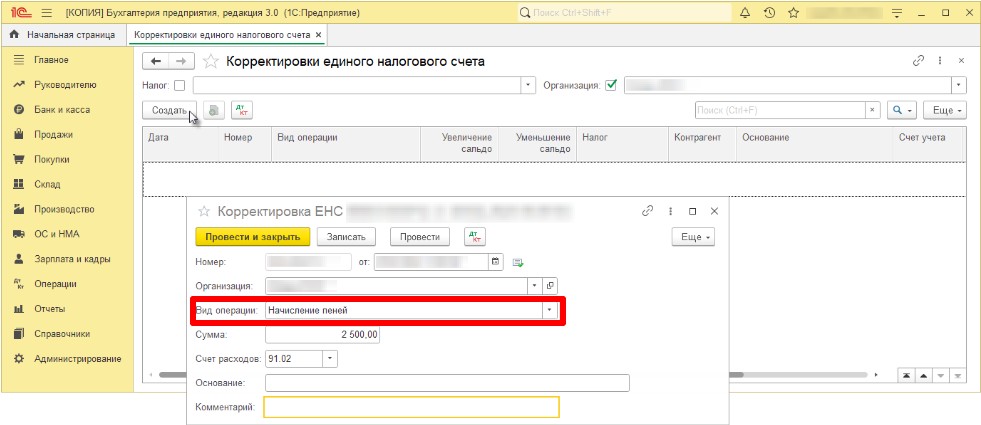Image resolution: width=981 pixels, height=425 pixels.
Task: Open Еще menu in list toolbar
Action: click(x=947, y=110)
